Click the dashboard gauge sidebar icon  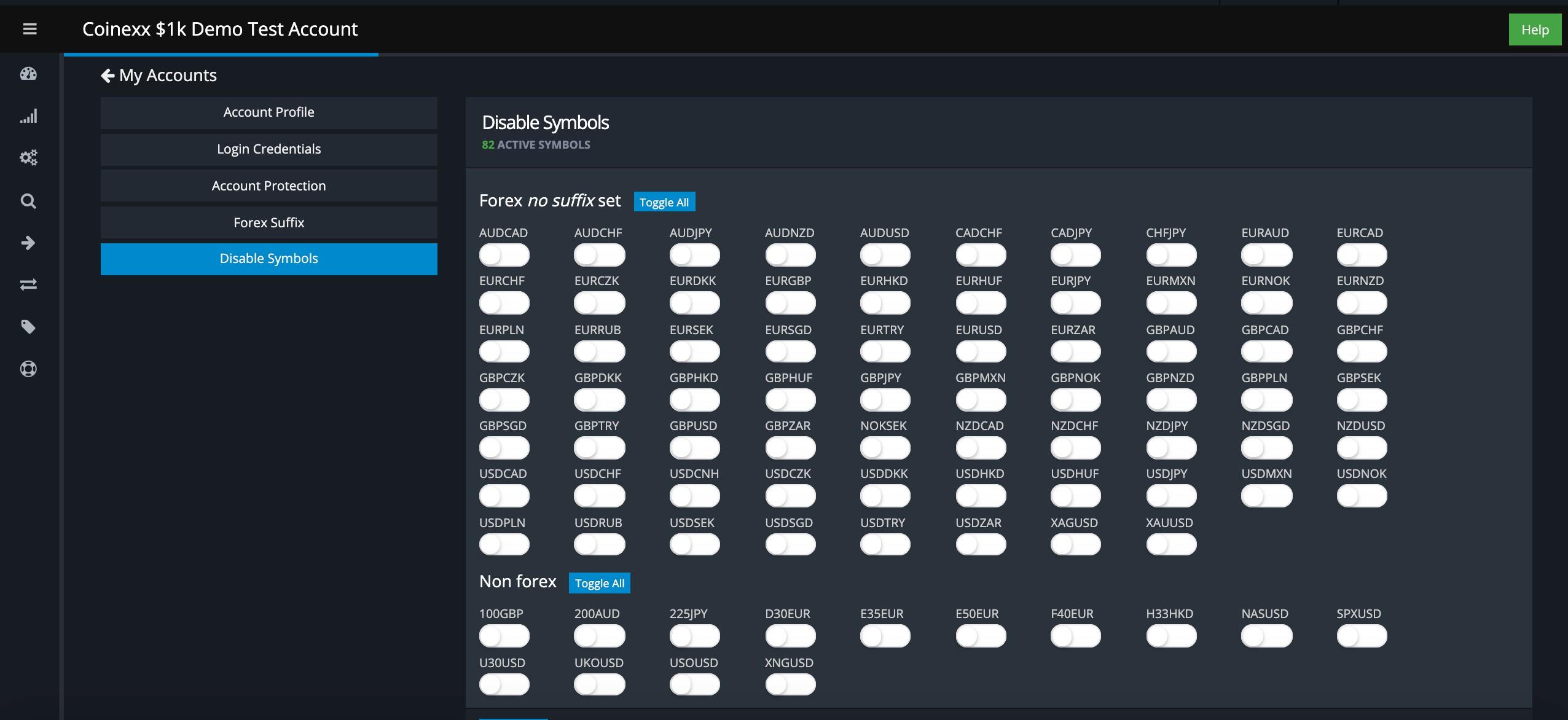(28, 74)
